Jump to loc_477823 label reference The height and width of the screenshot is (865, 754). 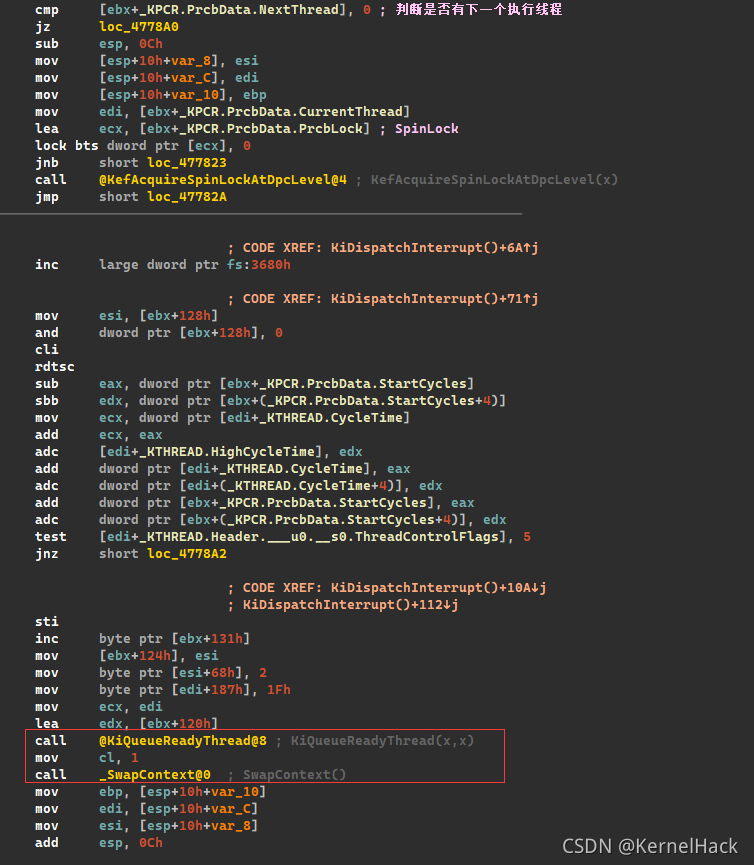(186, 163)
